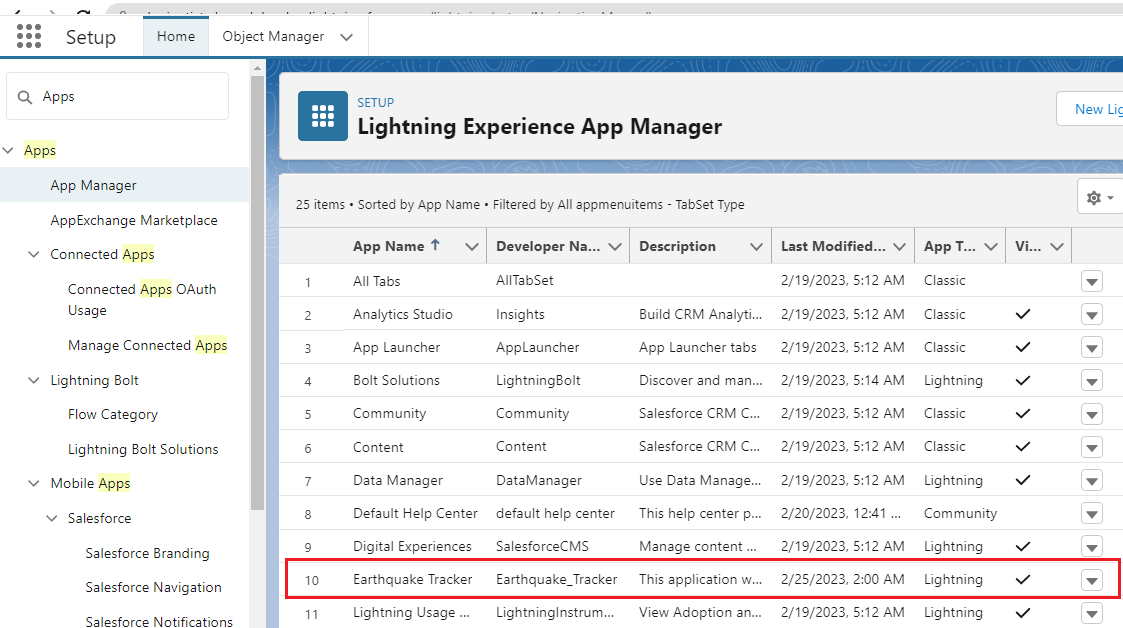Click the AllTabSet developer name cell
The height and width of the screenshot is (628, 1123).
524,280
